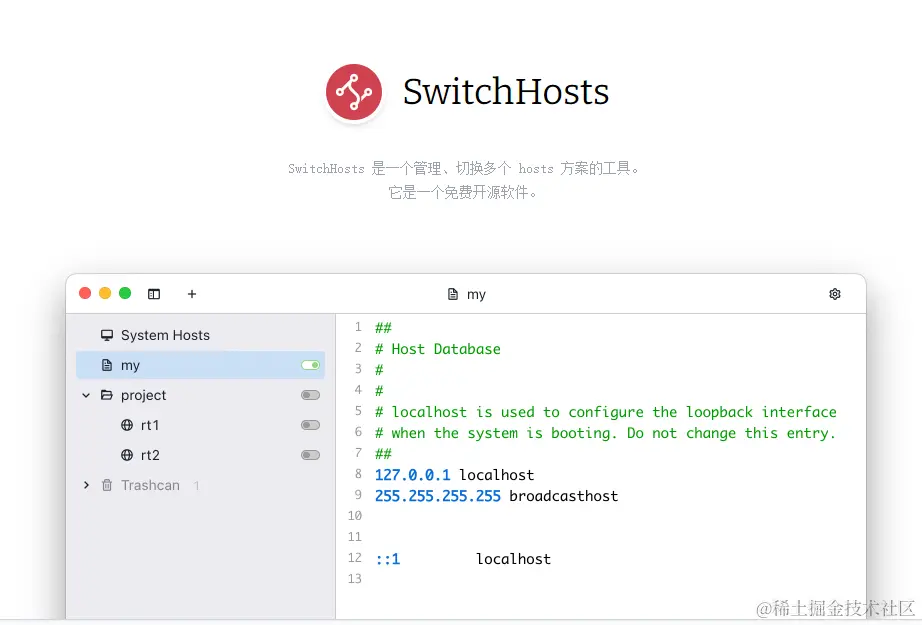
Task: Click the file icon beside my entry
Action: pyautogui.click(x=106, y=365)
